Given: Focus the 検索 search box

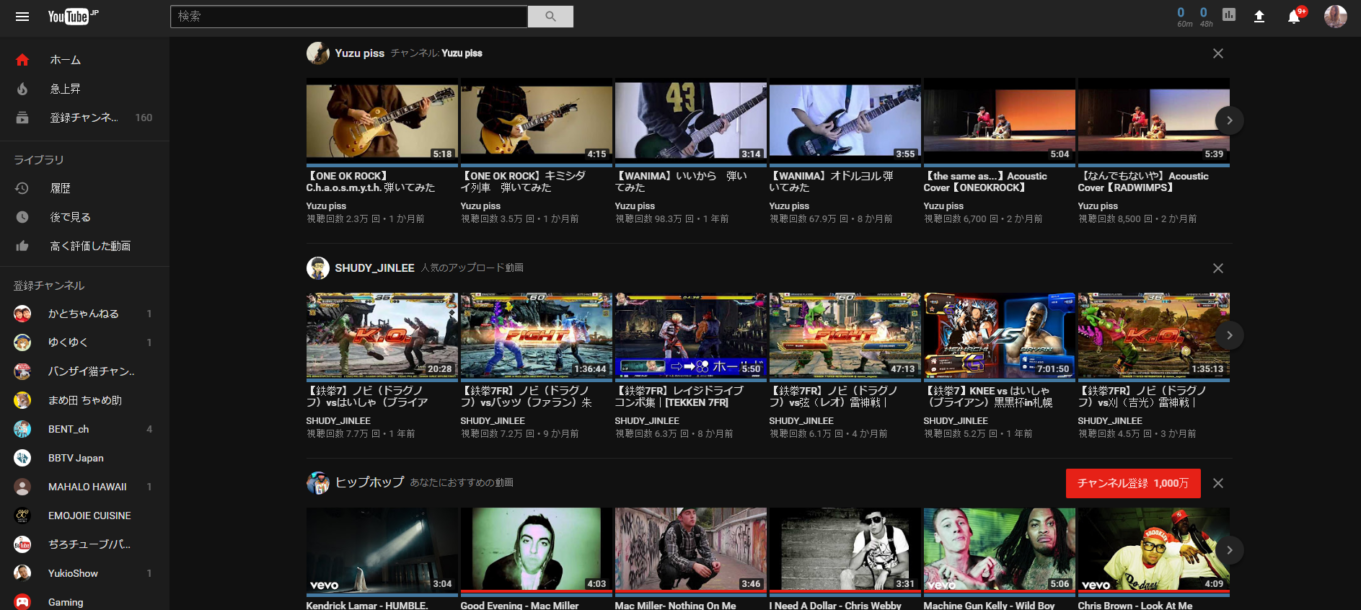Looking at the screenshot, I should coord(349,17).
